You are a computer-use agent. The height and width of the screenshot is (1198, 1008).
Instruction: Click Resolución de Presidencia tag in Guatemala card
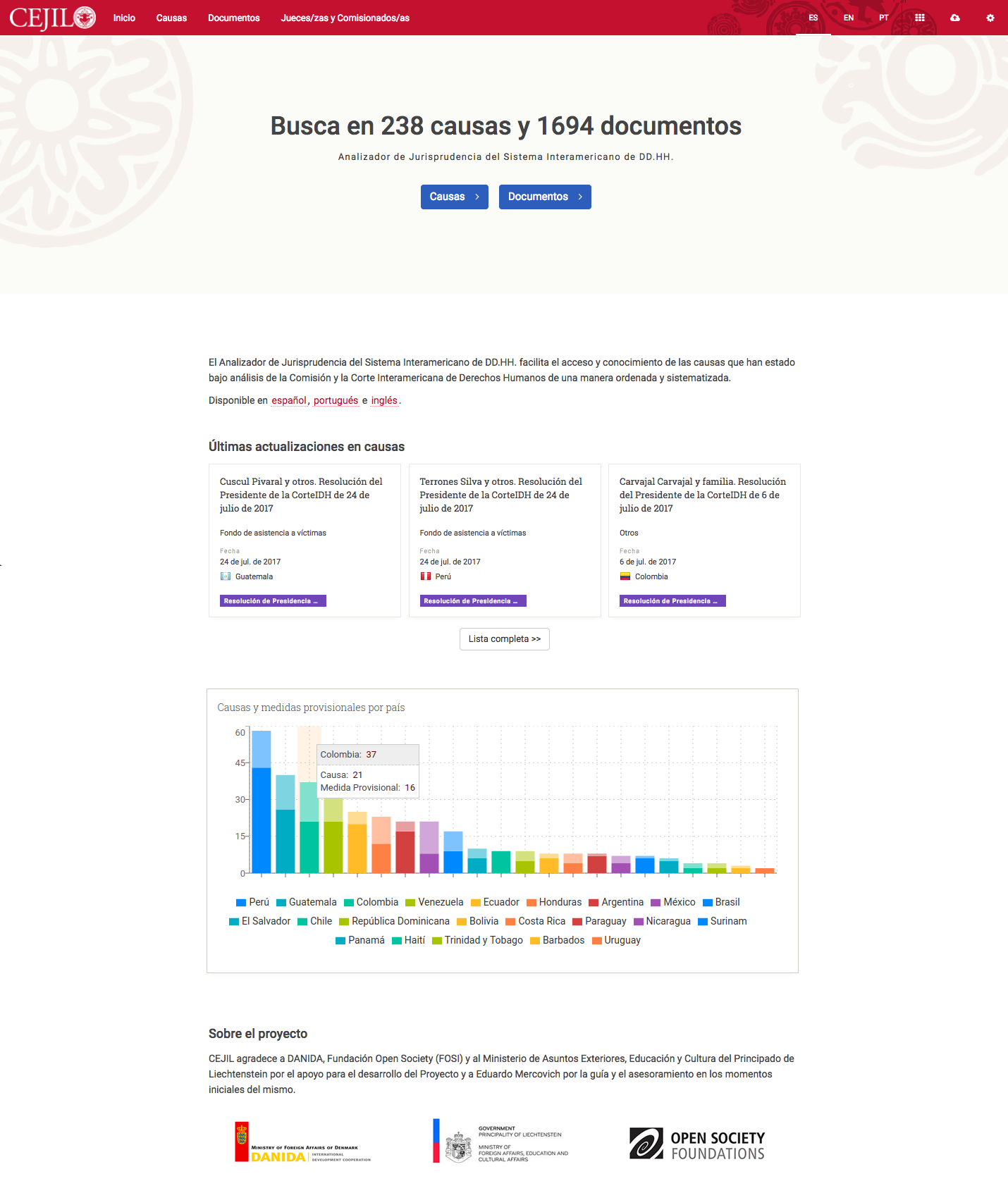[273, 601]
